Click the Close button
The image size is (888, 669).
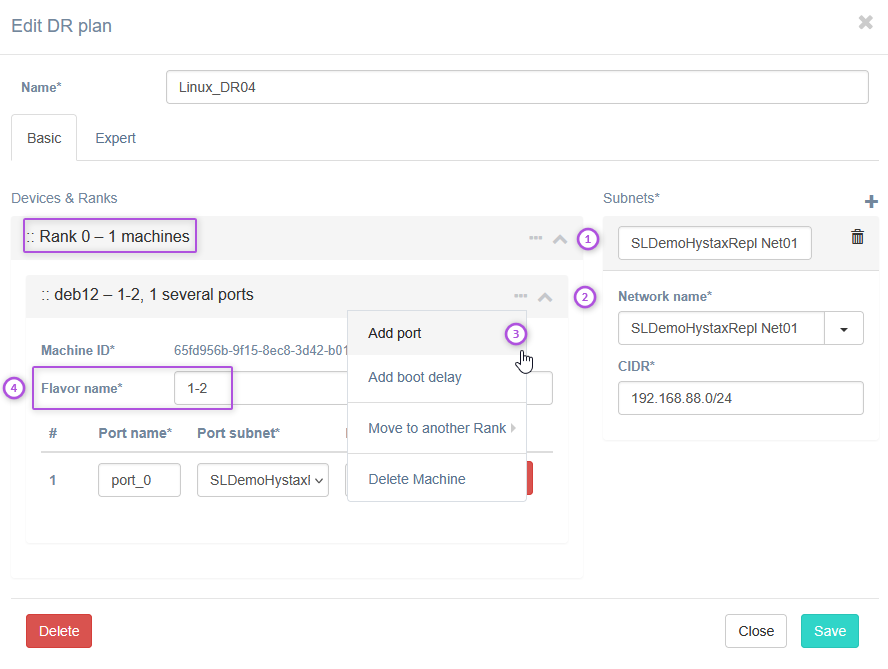click(x=756, y=631)
